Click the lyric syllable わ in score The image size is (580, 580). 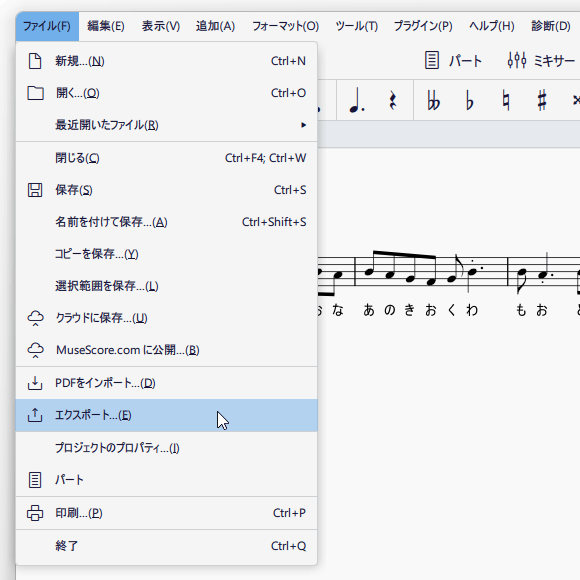coord(472,310)
